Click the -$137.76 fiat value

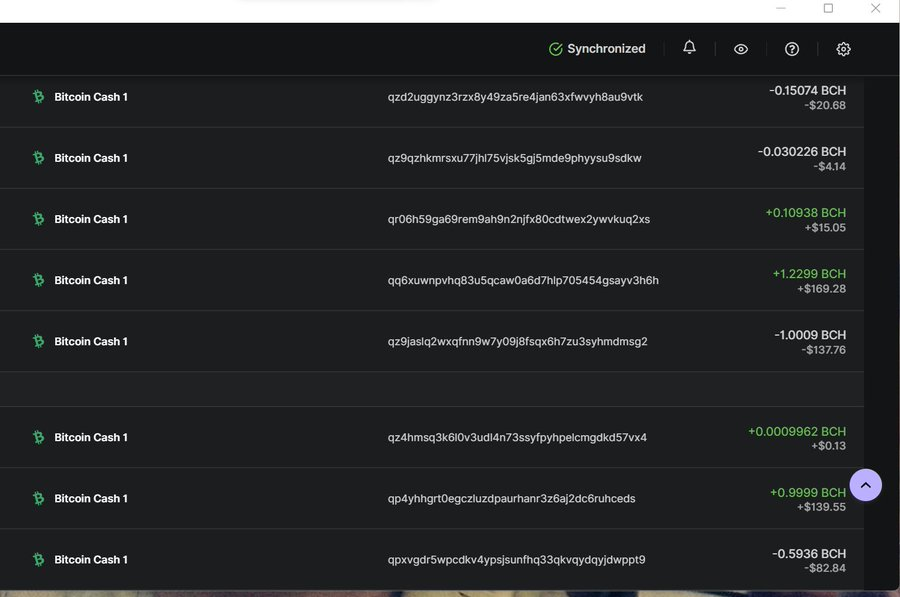point(824,350)
